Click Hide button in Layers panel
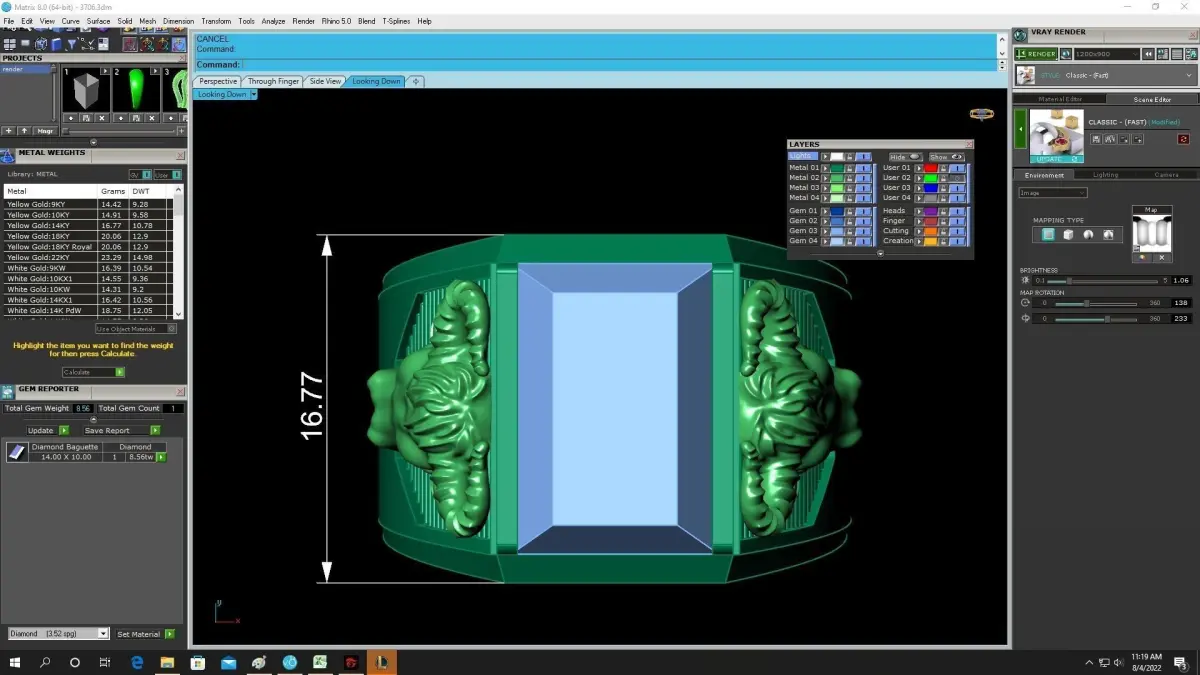The width and height of the screenshot is (1200, 675). [x=906, y=157]
